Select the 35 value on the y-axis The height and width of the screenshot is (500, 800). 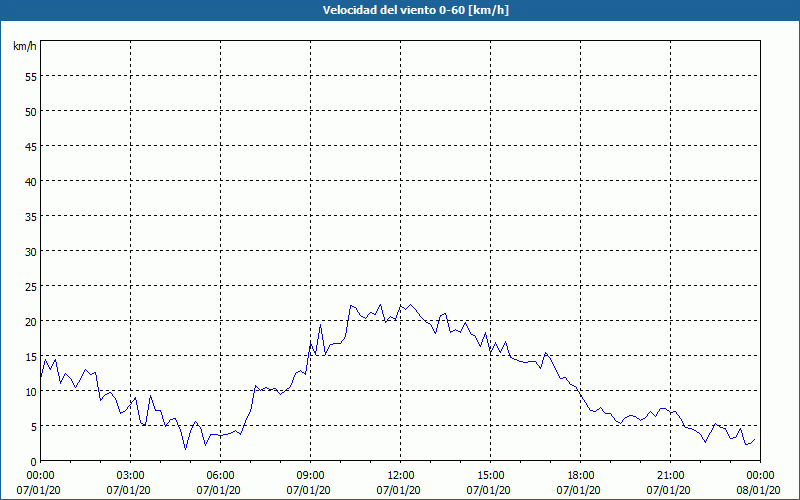click(x=30, y=216)
